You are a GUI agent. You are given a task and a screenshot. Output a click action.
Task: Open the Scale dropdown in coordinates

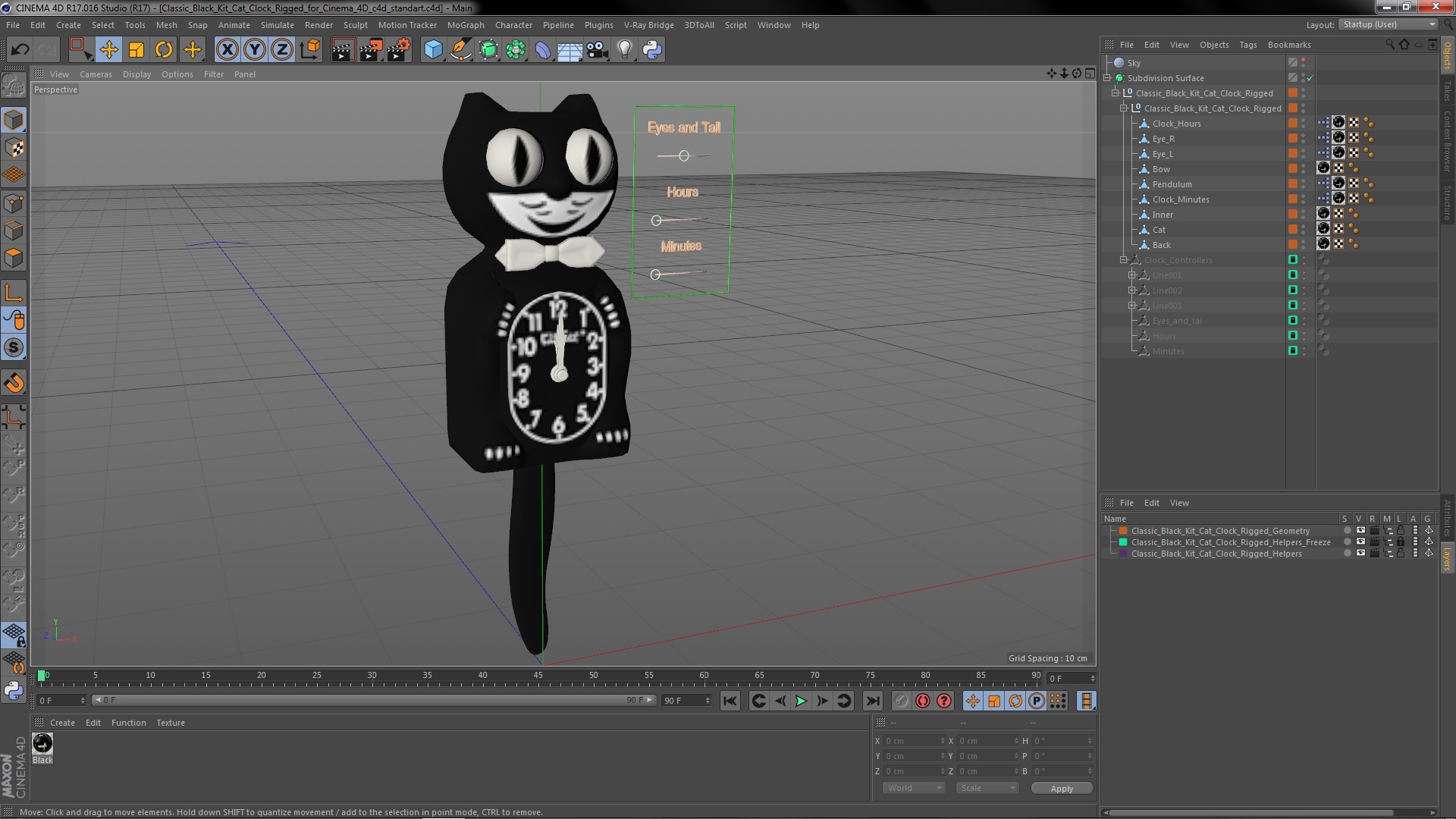[987, 788]
